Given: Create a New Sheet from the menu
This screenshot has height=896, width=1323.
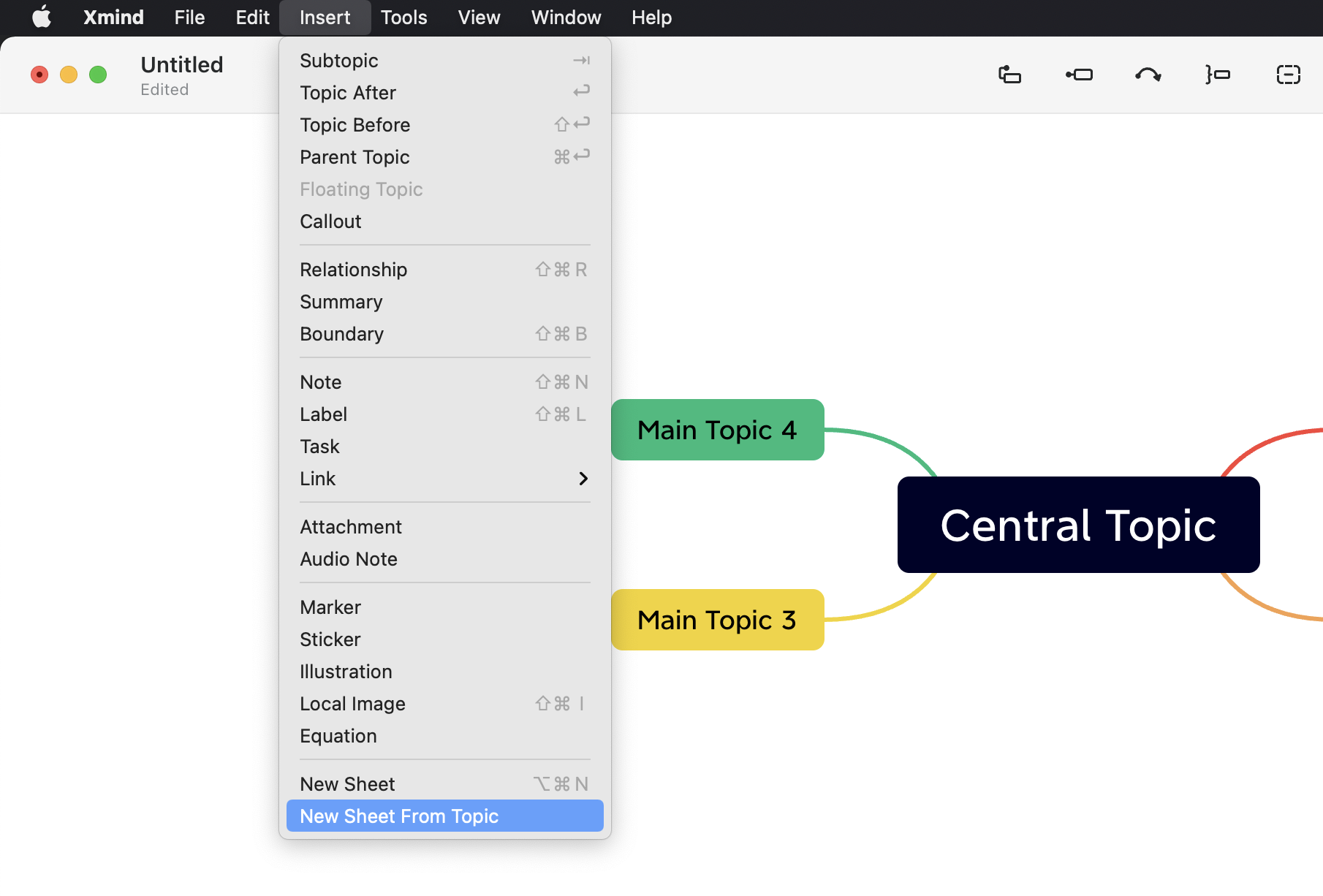Looking at the screenshot, I should [445, 784].
